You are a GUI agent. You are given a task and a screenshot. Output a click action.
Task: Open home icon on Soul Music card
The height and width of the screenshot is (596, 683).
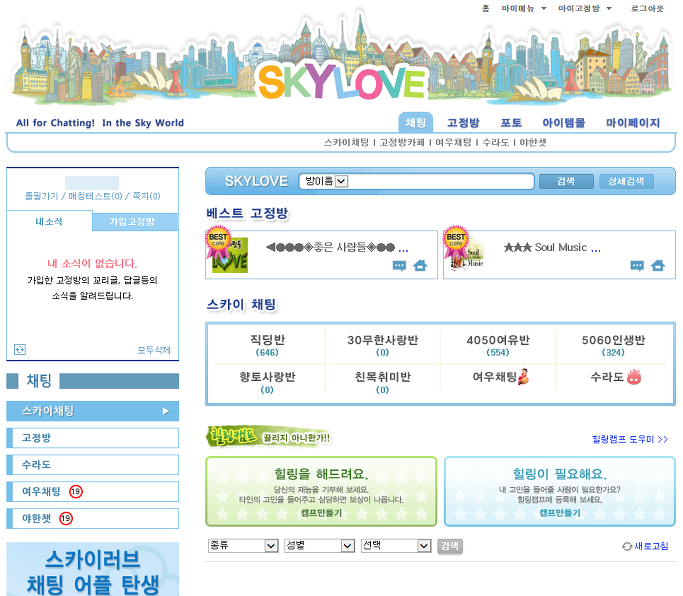(658, 265)
